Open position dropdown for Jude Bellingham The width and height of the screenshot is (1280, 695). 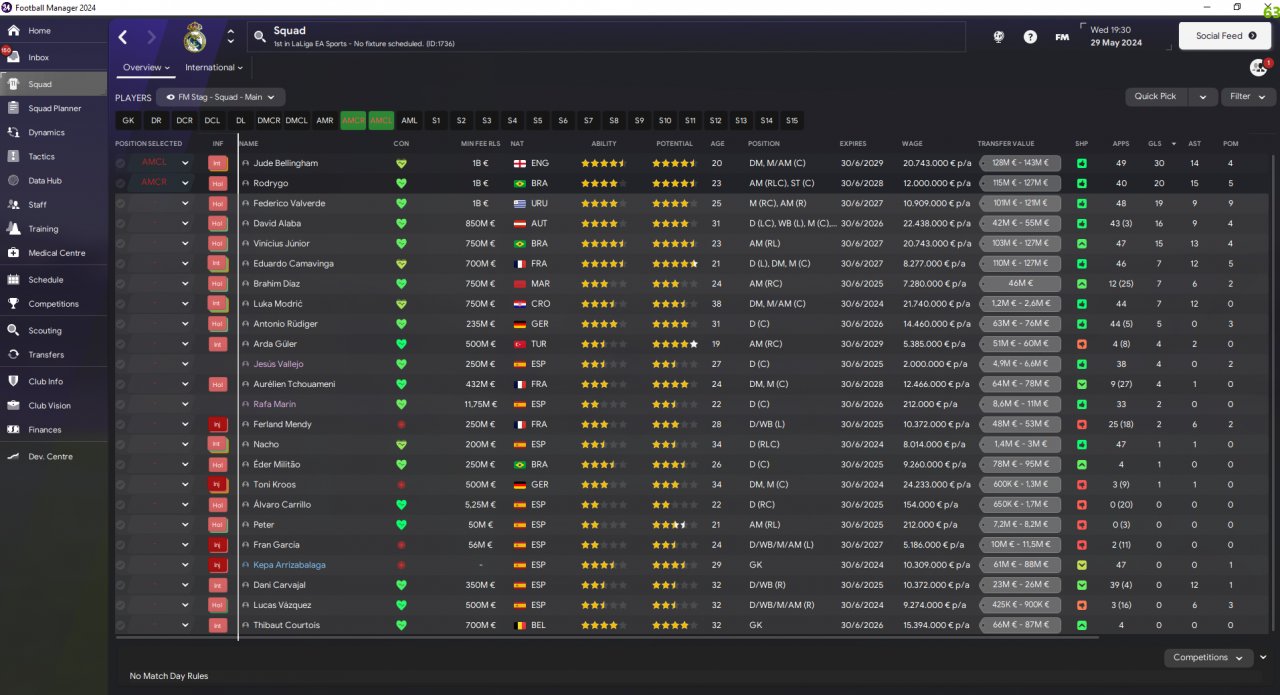[185, 163]
